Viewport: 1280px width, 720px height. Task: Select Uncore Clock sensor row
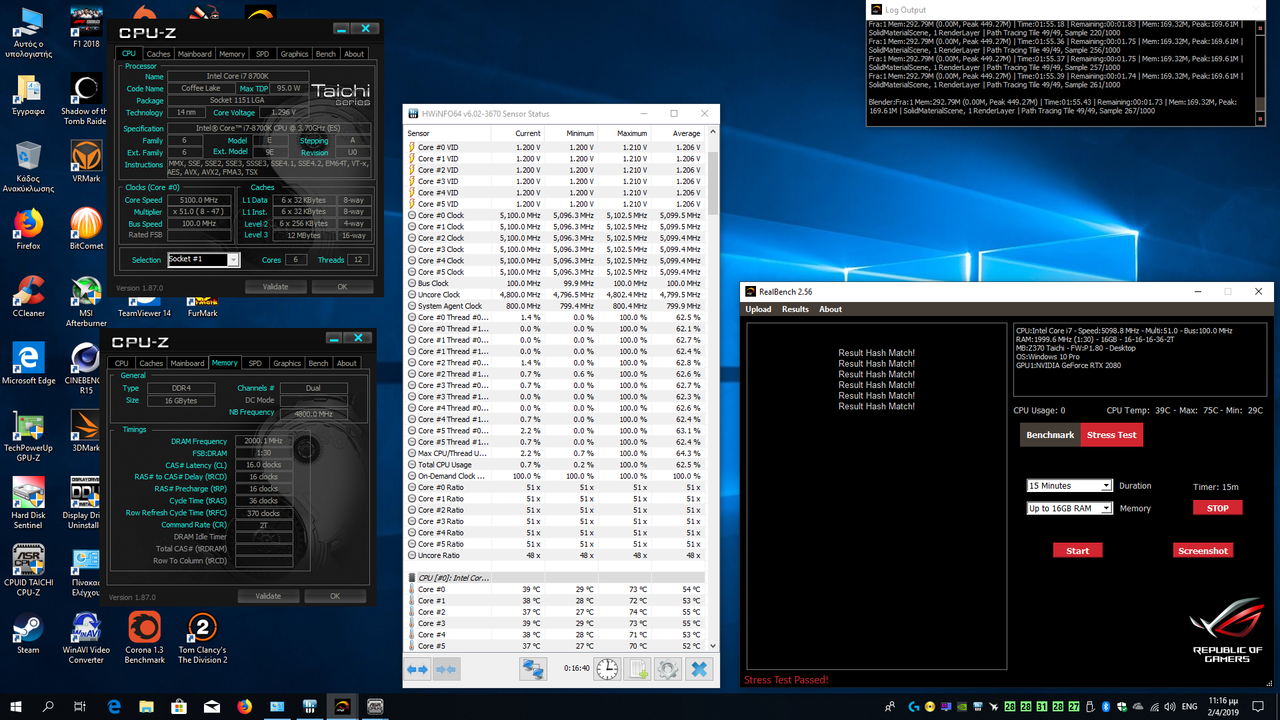pyautogui.click(x=555, y=295)
